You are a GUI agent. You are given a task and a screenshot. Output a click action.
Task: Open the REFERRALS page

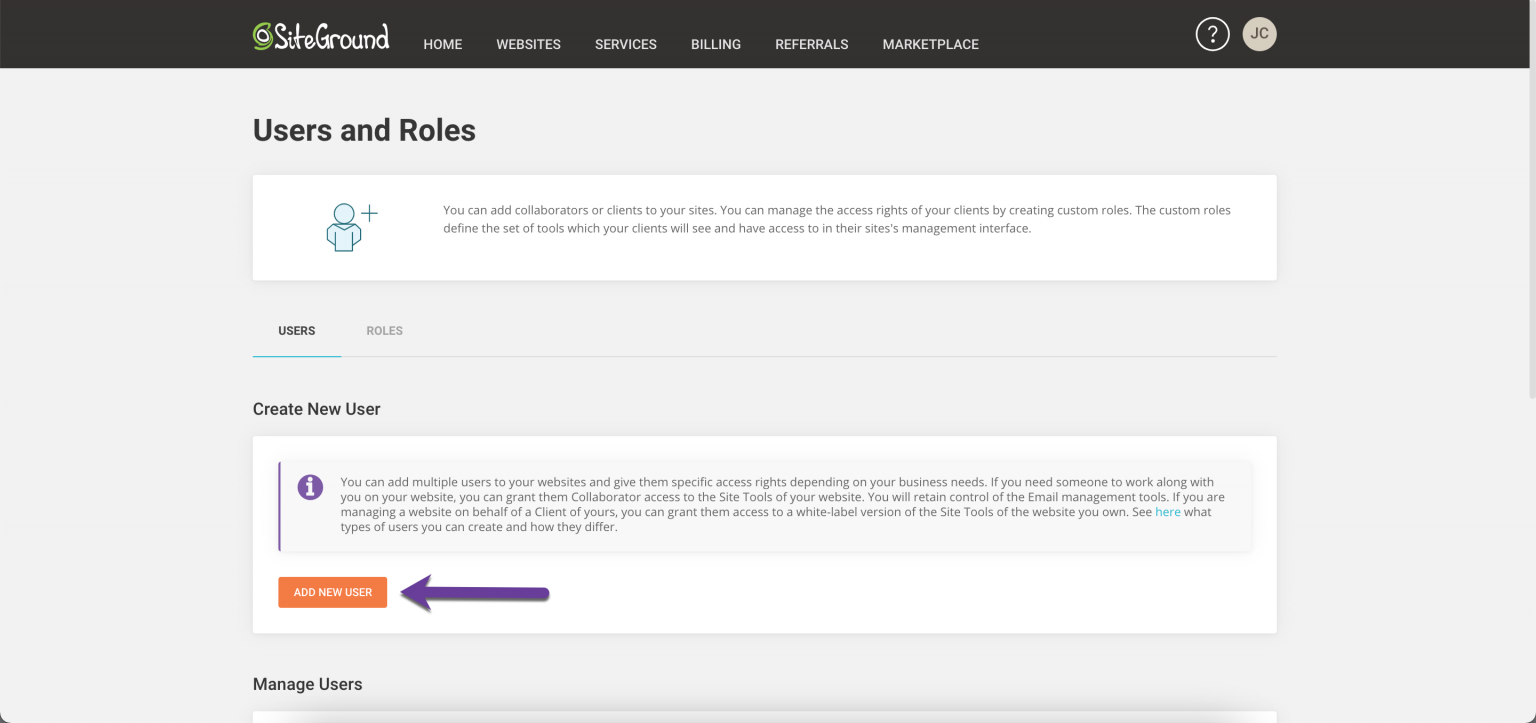[x=812, y=44]
